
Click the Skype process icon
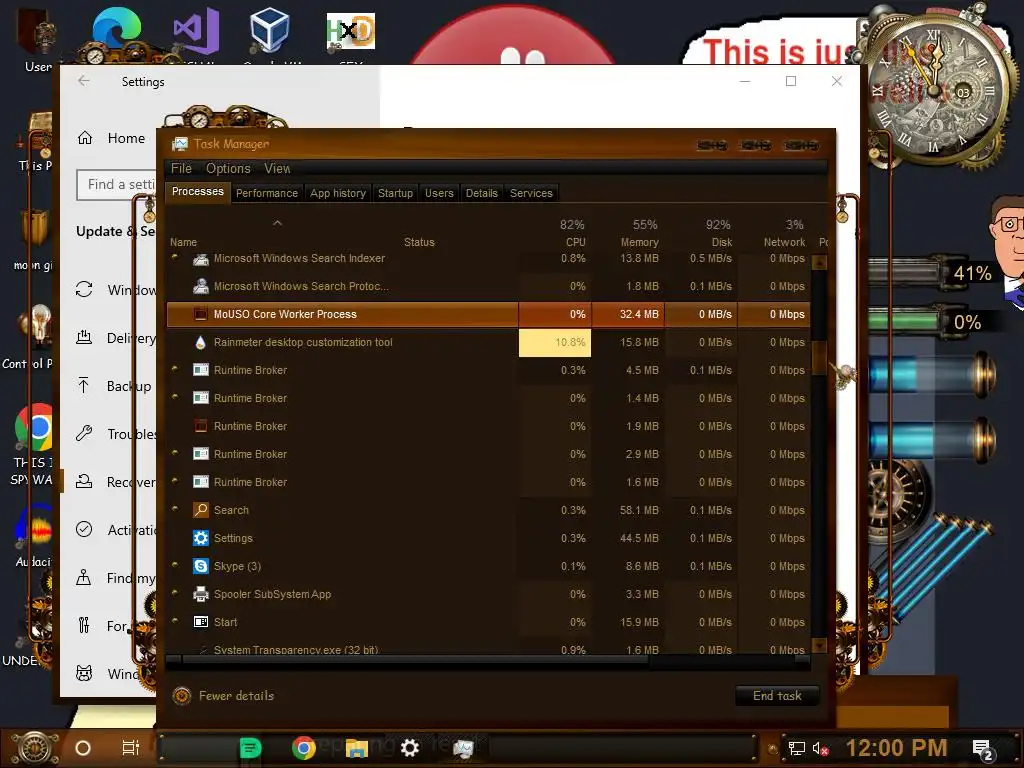coord(200,566)
